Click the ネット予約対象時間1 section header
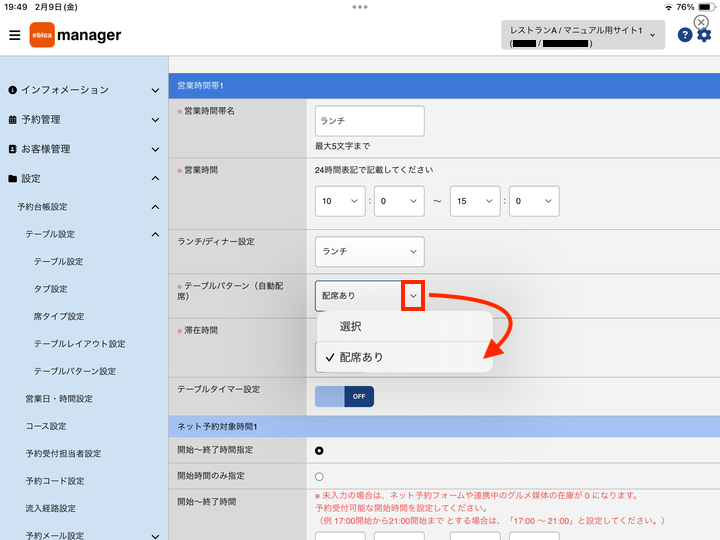Image resolution: width=720 pixels, height=540 pixels. point(444,427)
